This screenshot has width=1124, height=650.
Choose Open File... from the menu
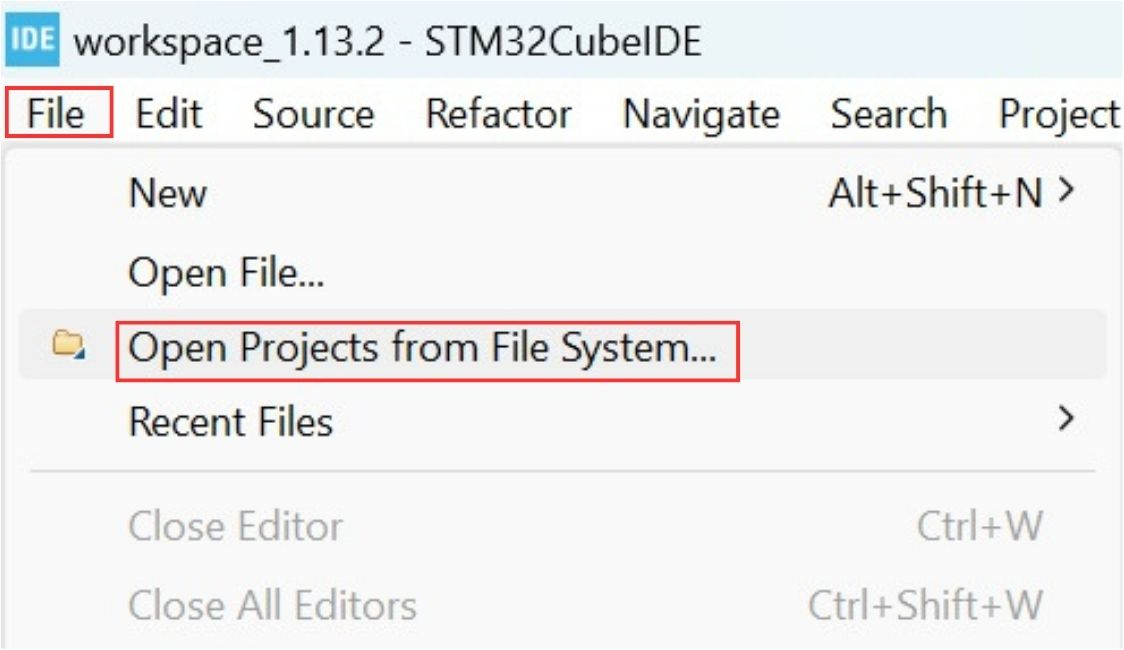pos(226,270)
